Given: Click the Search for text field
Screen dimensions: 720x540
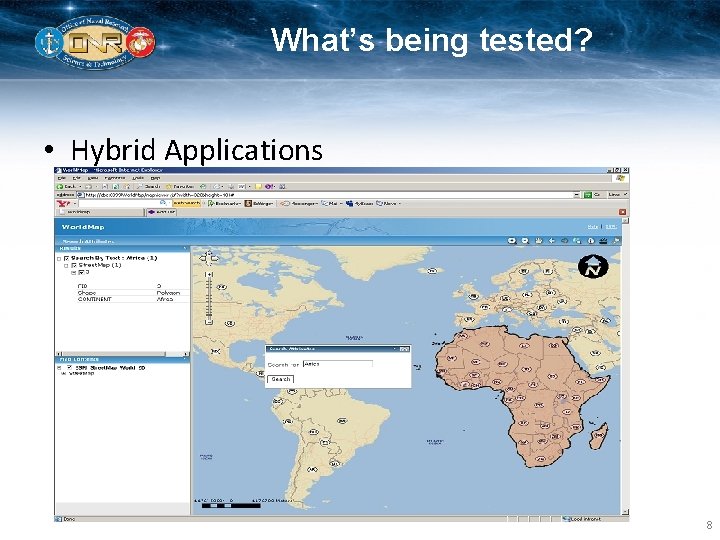Looking at the screenshot, I should tap(338, 364).
